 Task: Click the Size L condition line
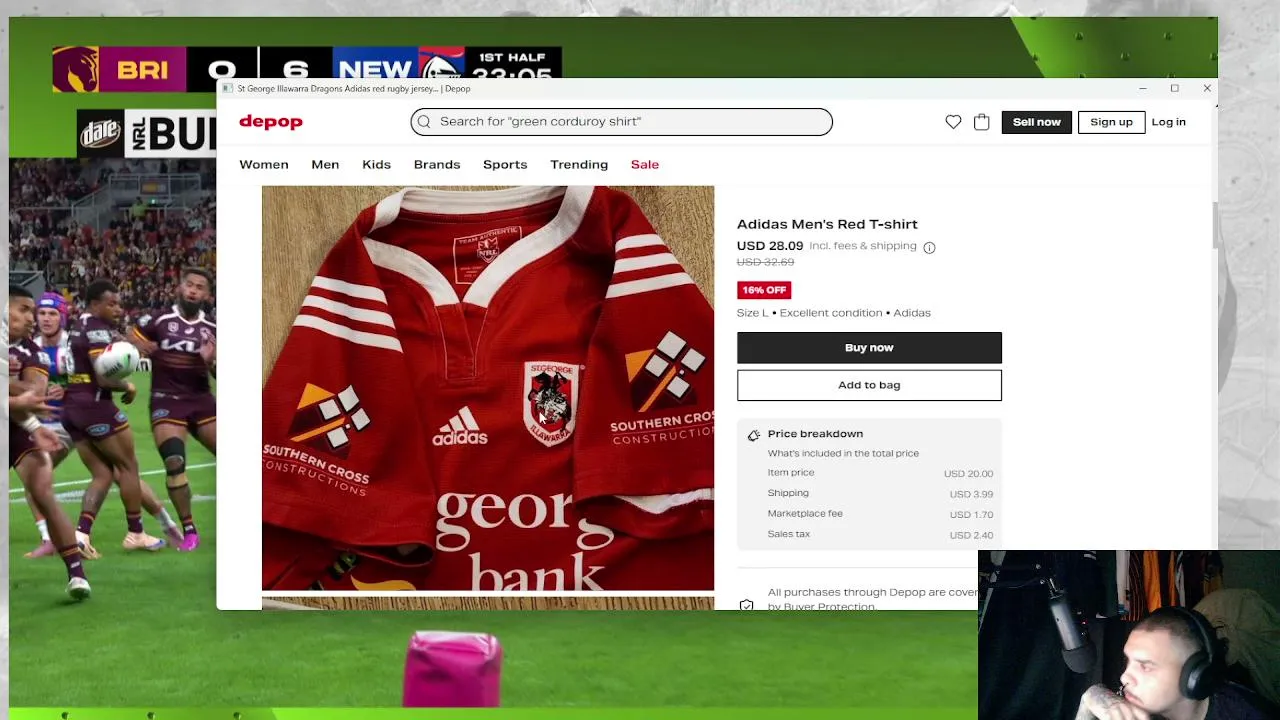click(834, 313)
